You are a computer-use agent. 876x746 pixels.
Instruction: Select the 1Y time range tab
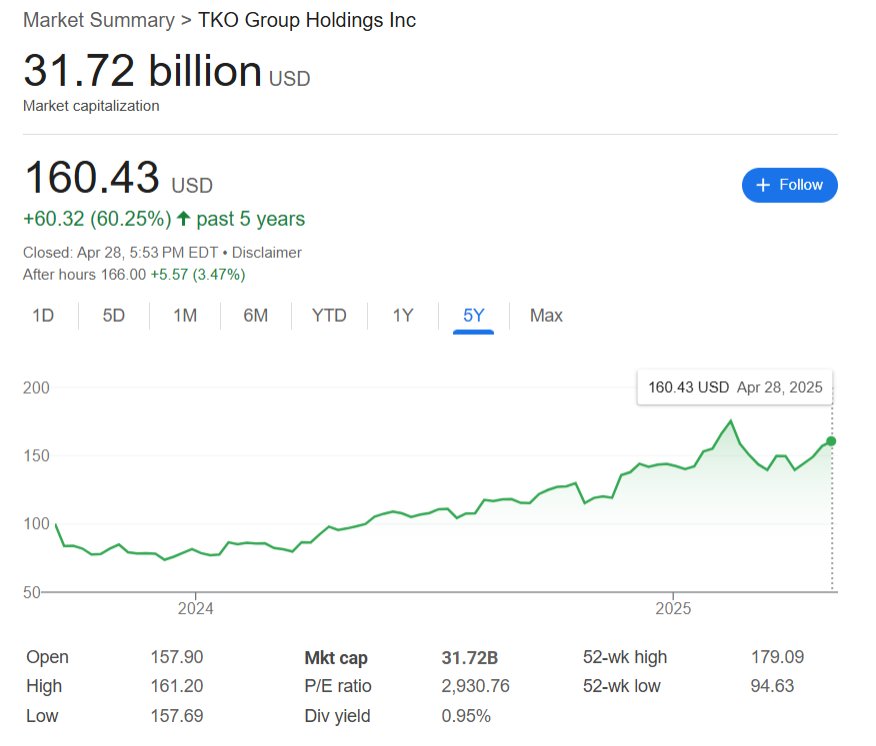pyautogui.click(x=402, y=316)
